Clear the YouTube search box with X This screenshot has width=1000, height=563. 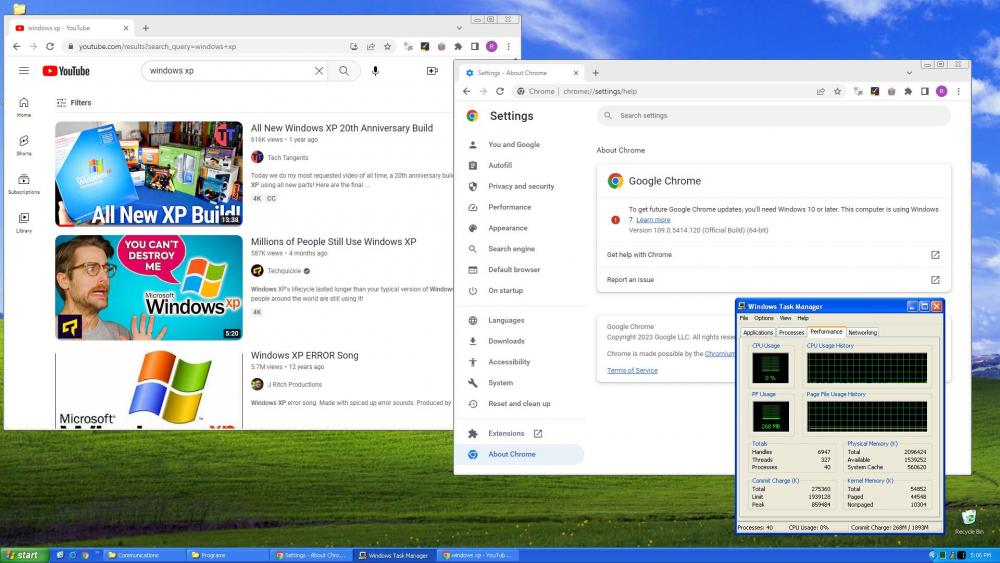tap(319, 71)
